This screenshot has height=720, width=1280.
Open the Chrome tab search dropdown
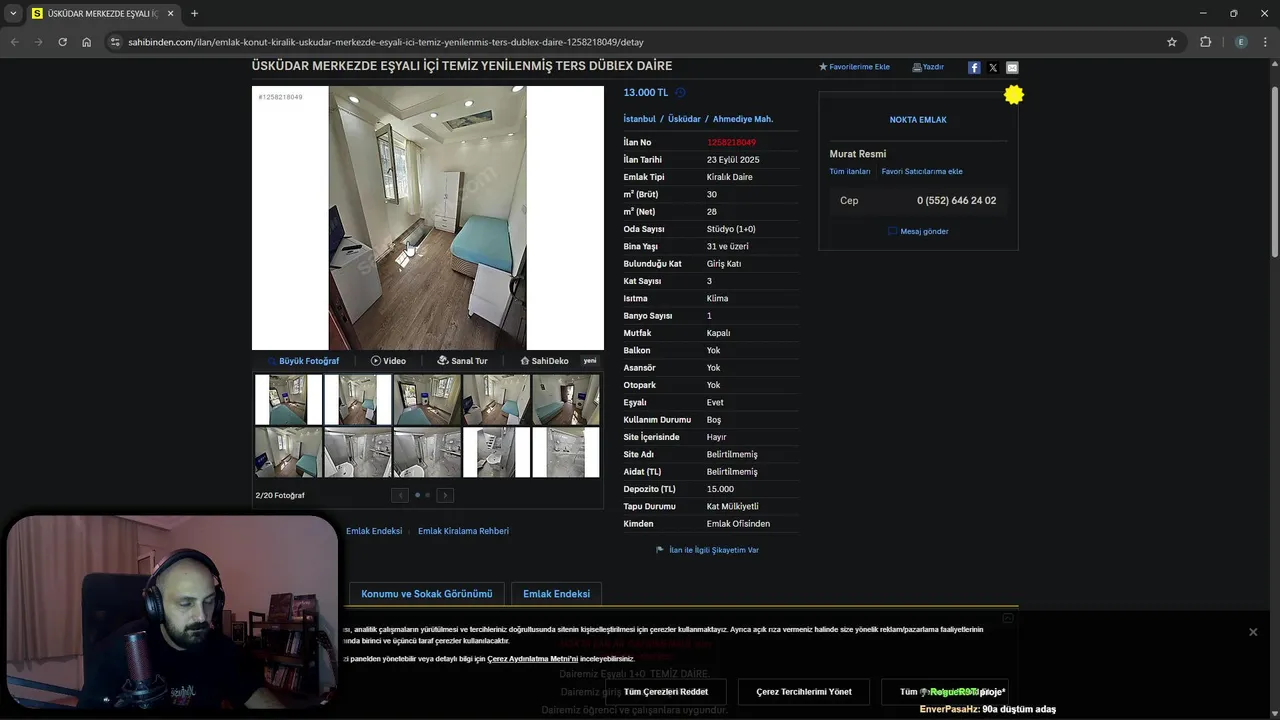pyautogui.click(x=13, y=13)
